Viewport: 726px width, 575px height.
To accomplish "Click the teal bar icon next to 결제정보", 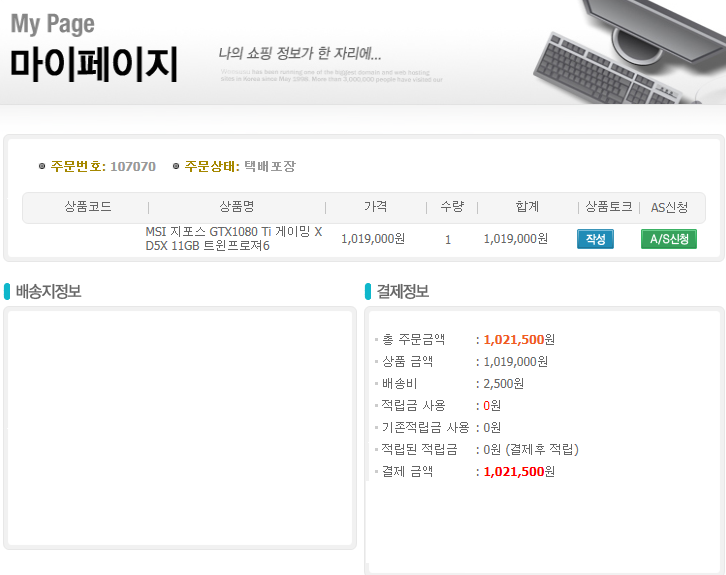I will tap(368, 292).
